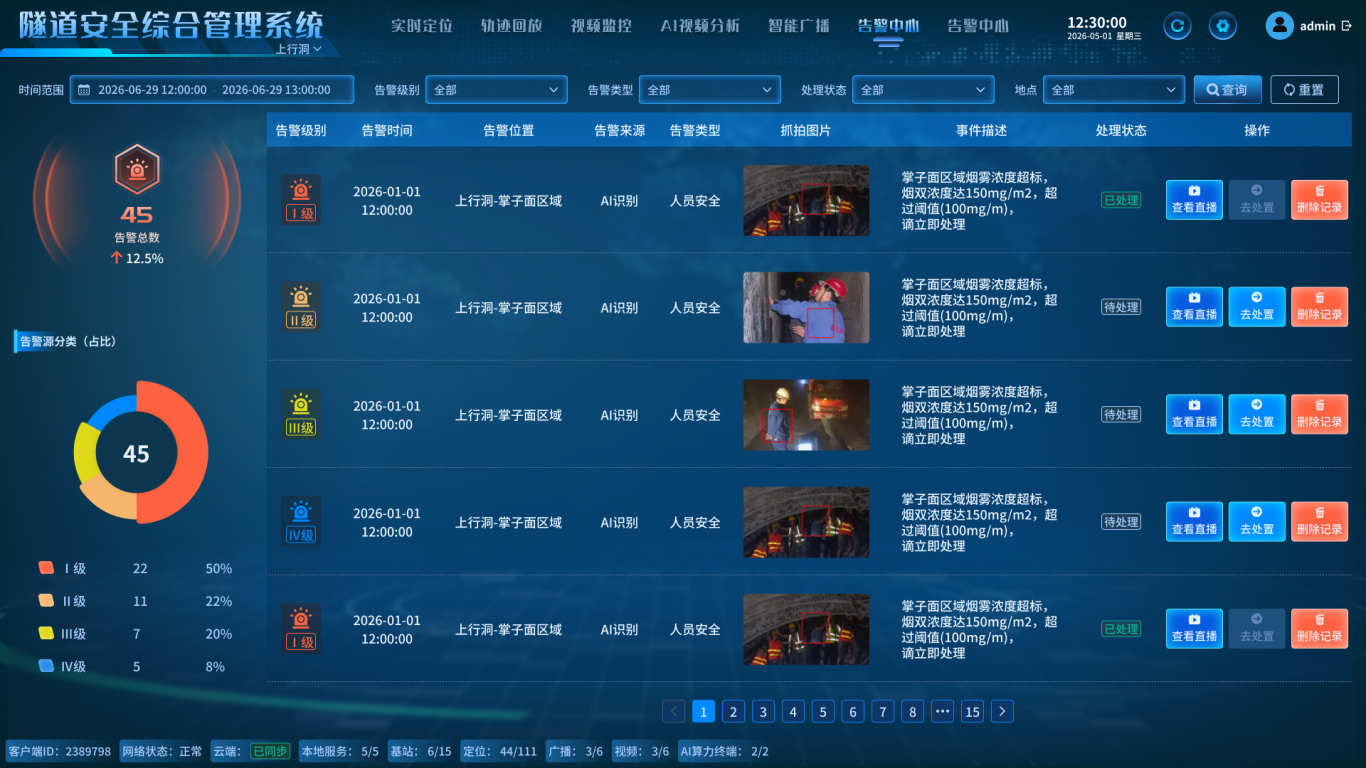Click the logout icon next to admin
Image resolution: width=1366 pixels, height=768 pixels.
pyautogui.click(x=1346, y=26)
